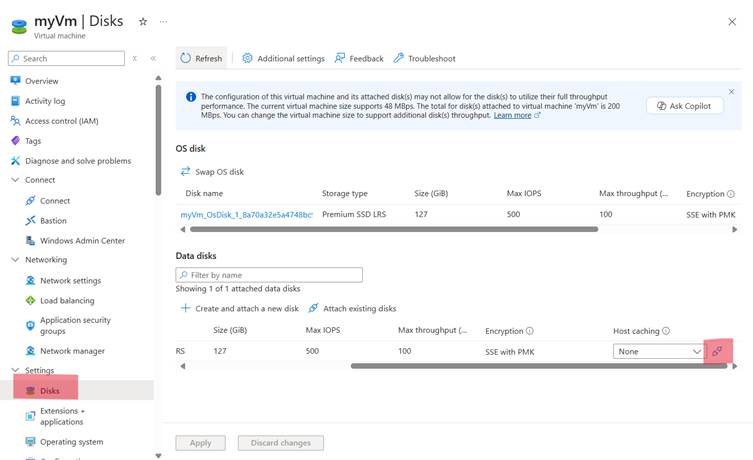This screenshot has height=460, width=753.
Task: Open Activity log in sidebar
Action: 45,101
